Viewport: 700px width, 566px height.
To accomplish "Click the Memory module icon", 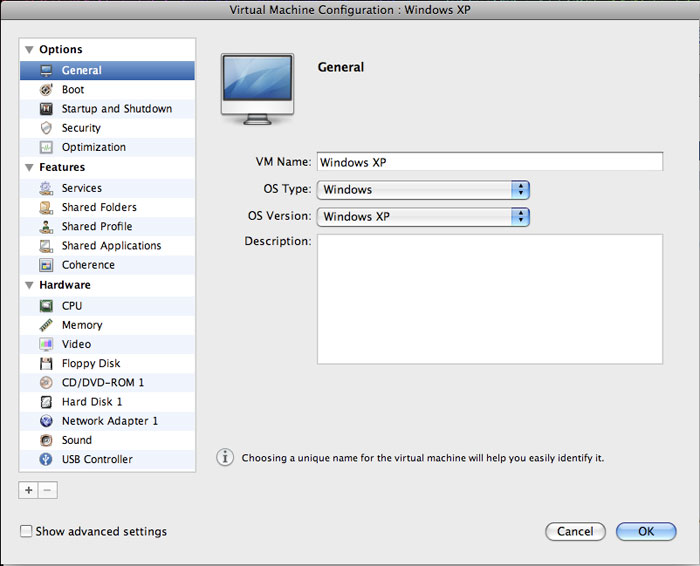I will click(x=46, y=325).
